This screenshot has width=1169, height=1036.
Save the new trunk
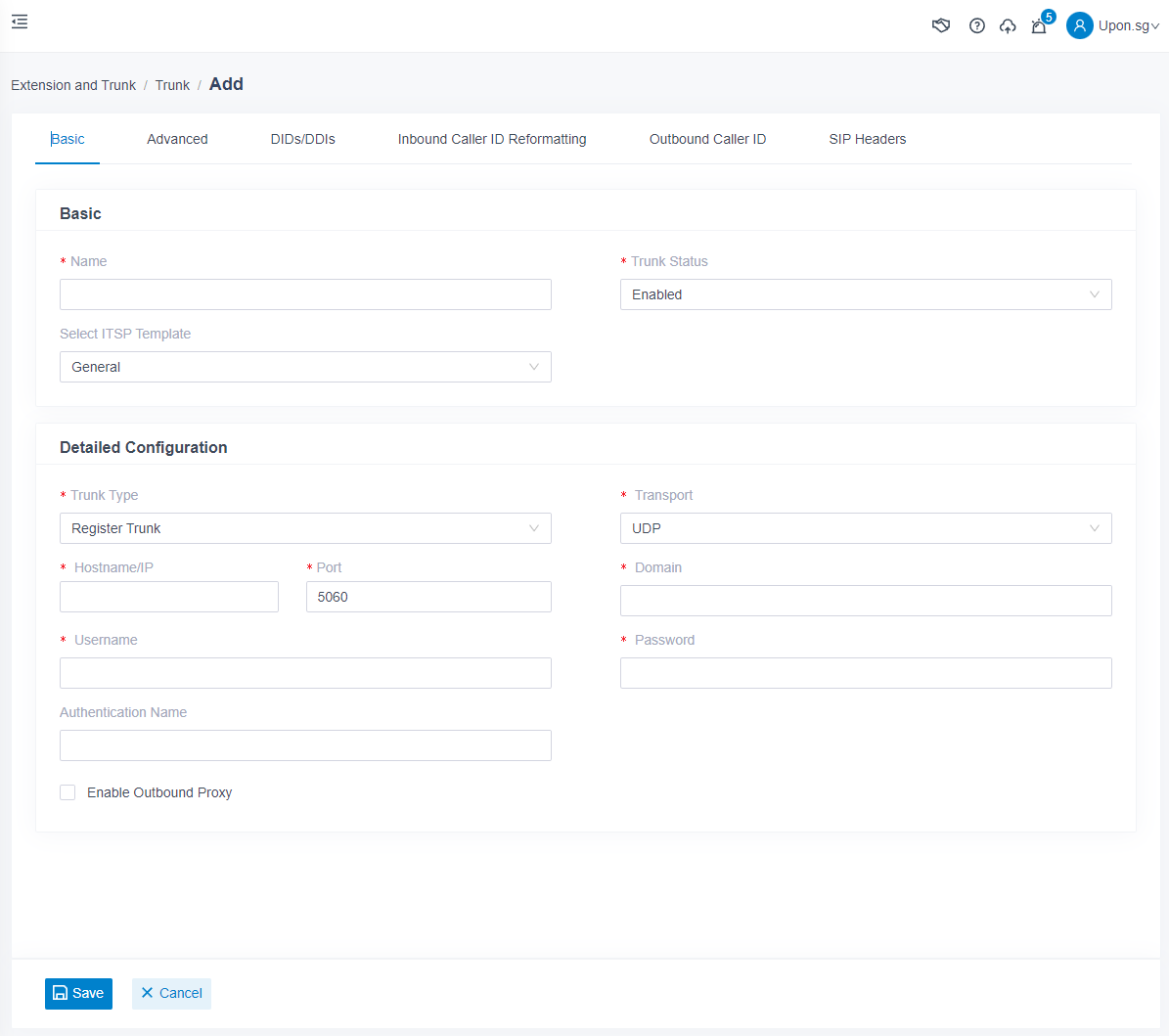pyautogui.click(x=78, y=993)
